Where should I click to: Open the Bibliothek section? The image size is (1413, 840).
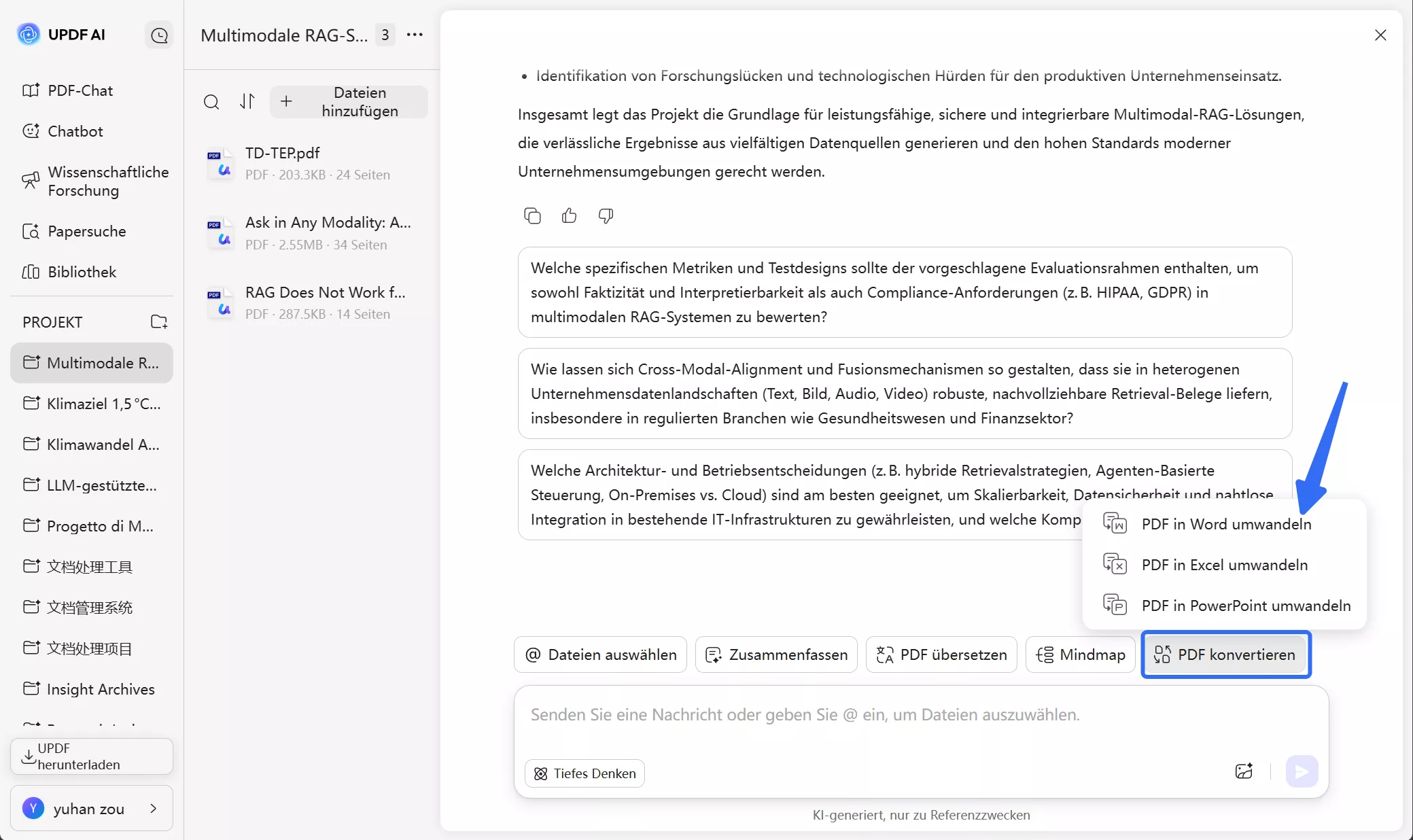click(82, 271)
